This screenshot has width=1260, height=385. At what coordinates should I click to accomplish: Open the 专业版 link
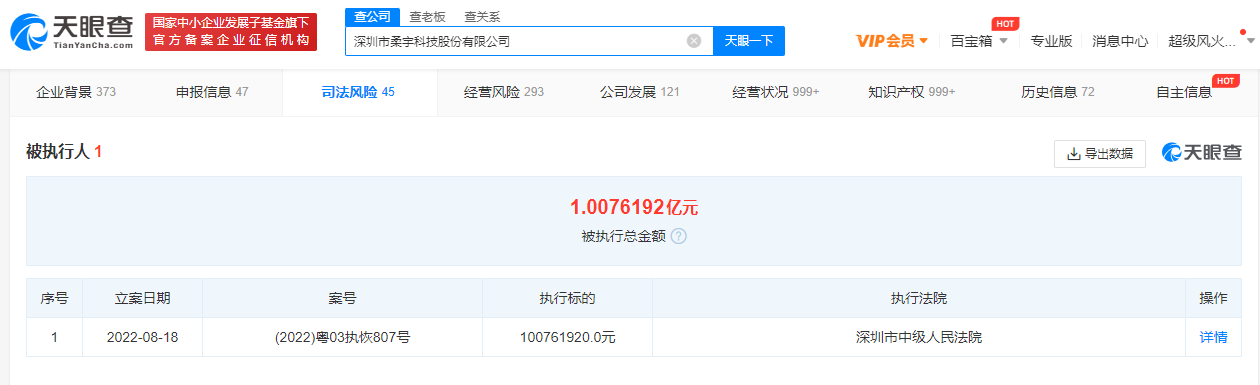click(1051, 41)
